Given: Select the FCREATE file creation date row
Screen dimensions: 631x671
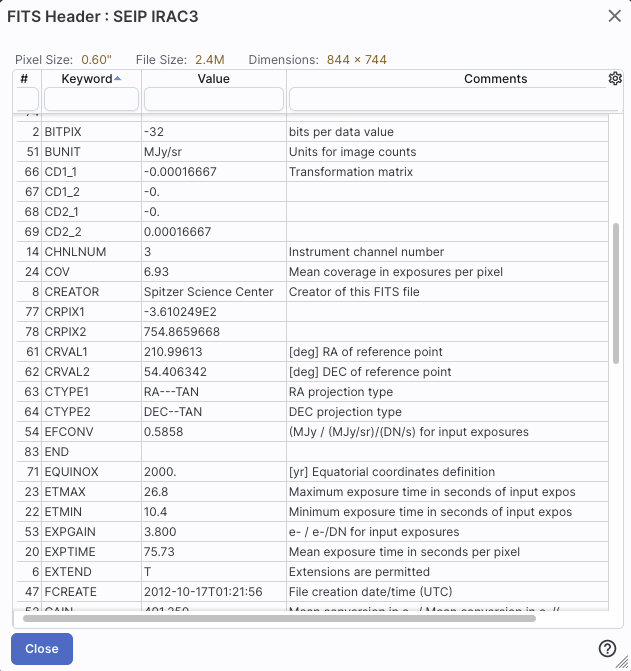Looking at the screenshot, I should [300, 592].
